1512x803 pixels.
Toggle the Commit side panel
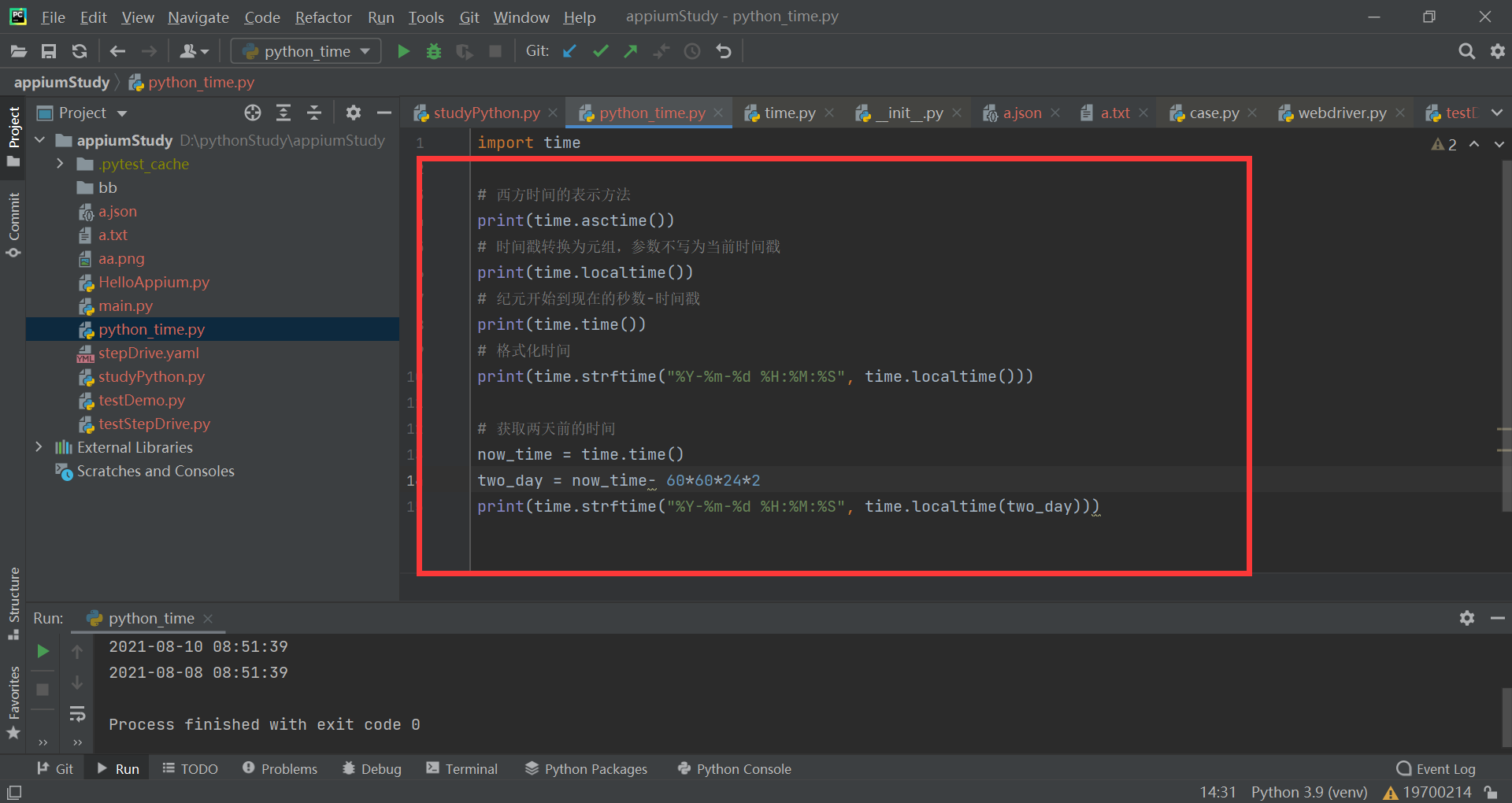[x=13, y=224]
